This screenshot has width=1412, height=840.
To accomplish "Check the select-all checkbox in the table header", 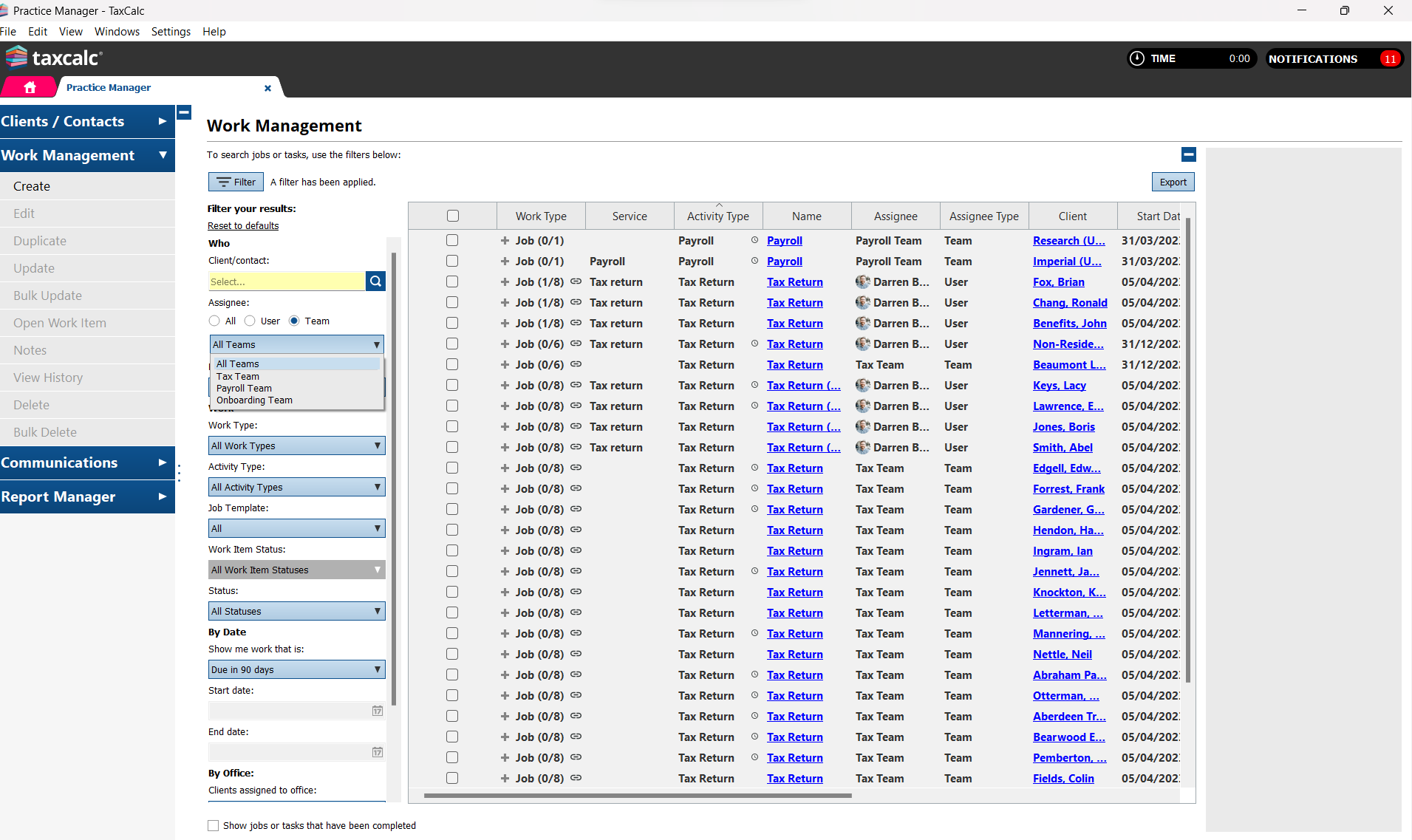I will pyautogui.click(x=452, y=215).
